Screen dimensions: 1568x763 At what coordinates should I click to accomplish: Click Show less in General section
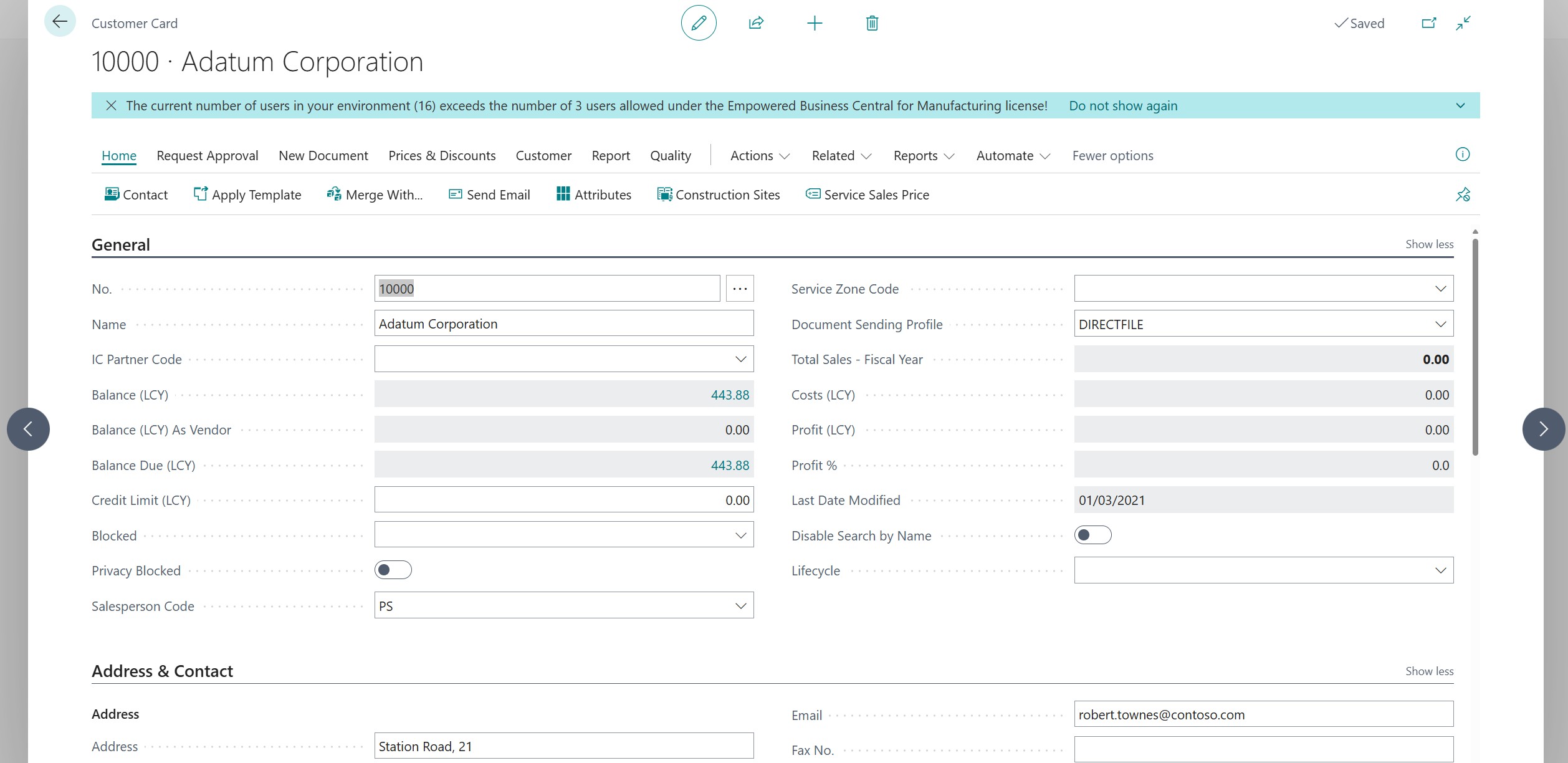point(1429,244)
